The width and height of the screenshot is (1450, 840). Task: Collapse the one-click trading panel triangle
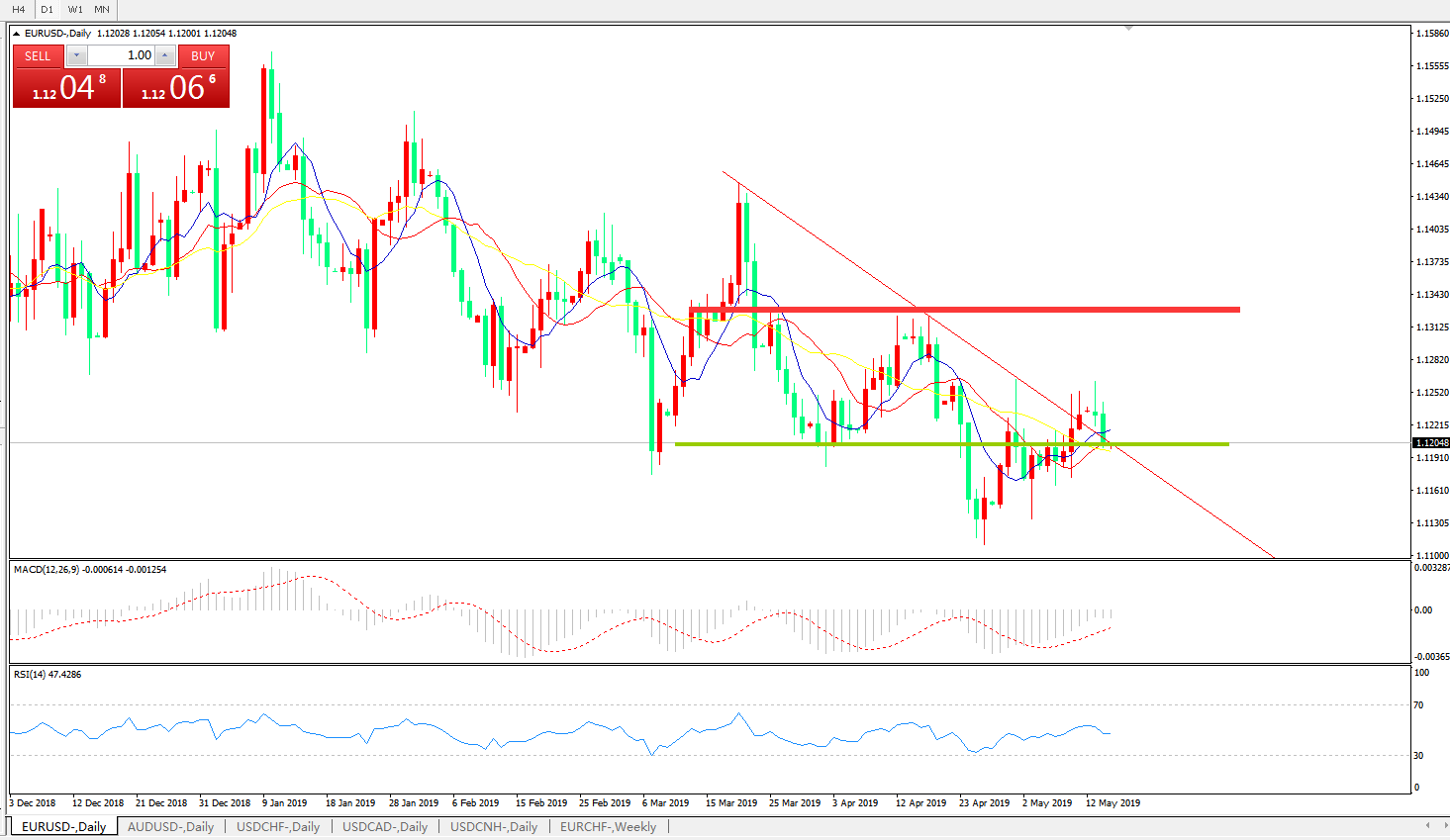[x=16, y=34]
